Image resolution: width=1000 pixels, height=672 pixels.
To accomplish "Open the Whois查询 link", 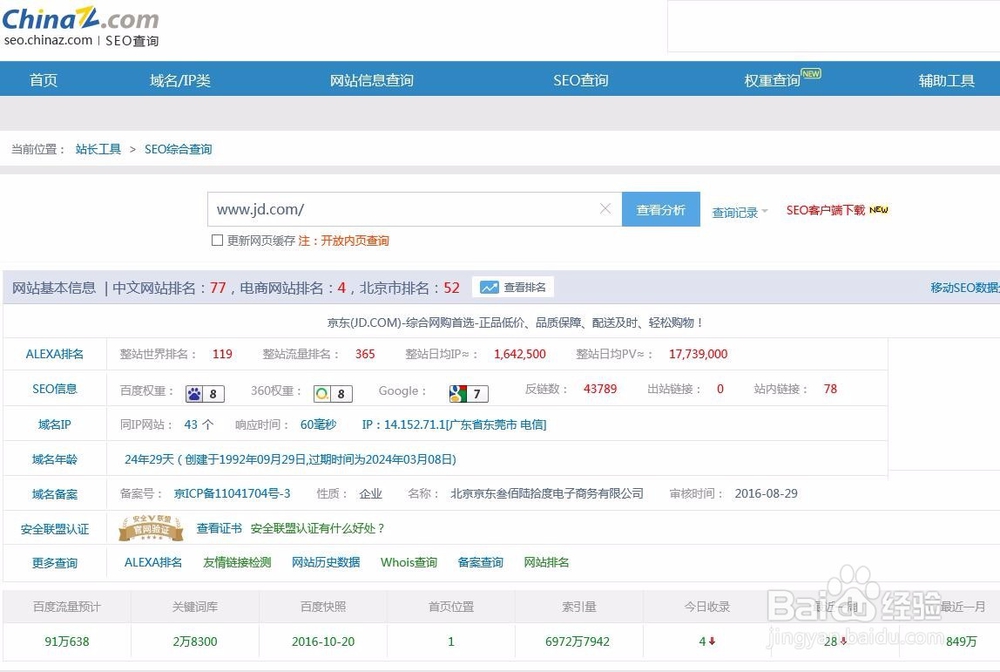I will [409, 562].
